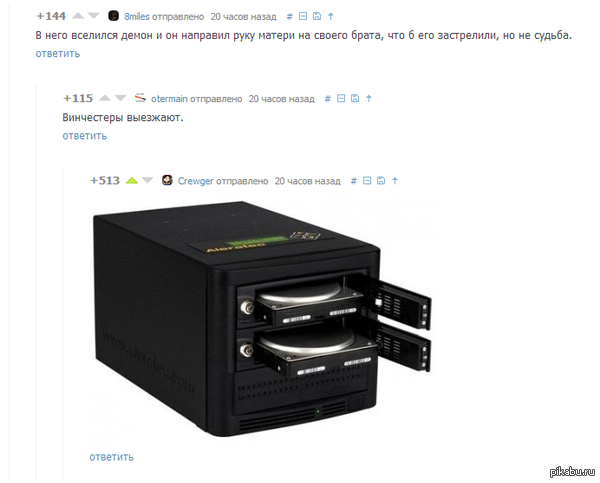This screenshot has height=483, width=600.
Task: Downvote Crewger's comment
Action: (x=147, y=180)
